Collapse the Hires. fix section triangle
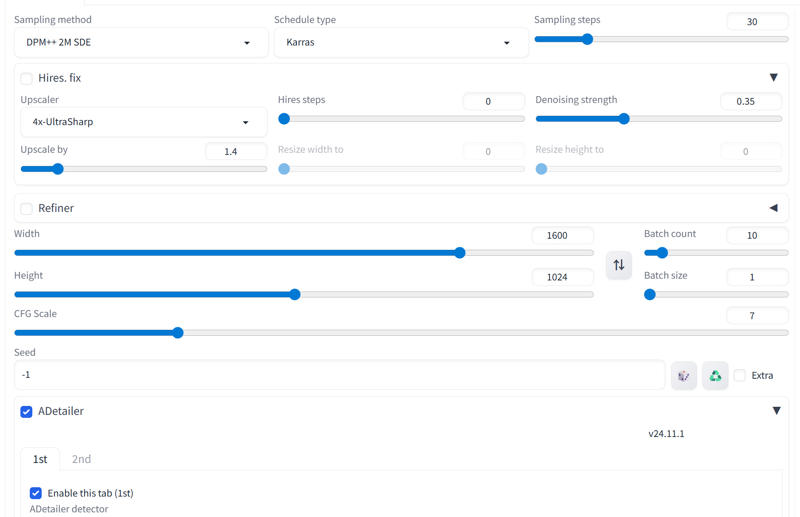Viewport: 800px width, 517px height. [773, 77]
